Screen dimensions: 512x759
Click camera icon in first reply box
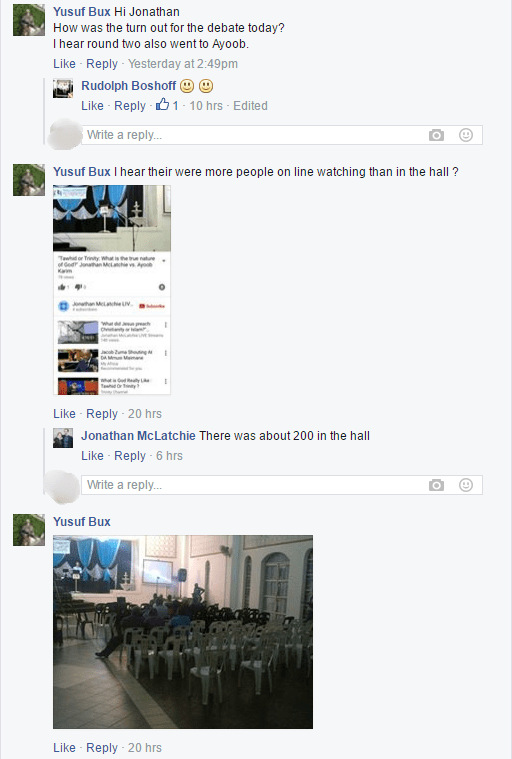coord(436,135)
